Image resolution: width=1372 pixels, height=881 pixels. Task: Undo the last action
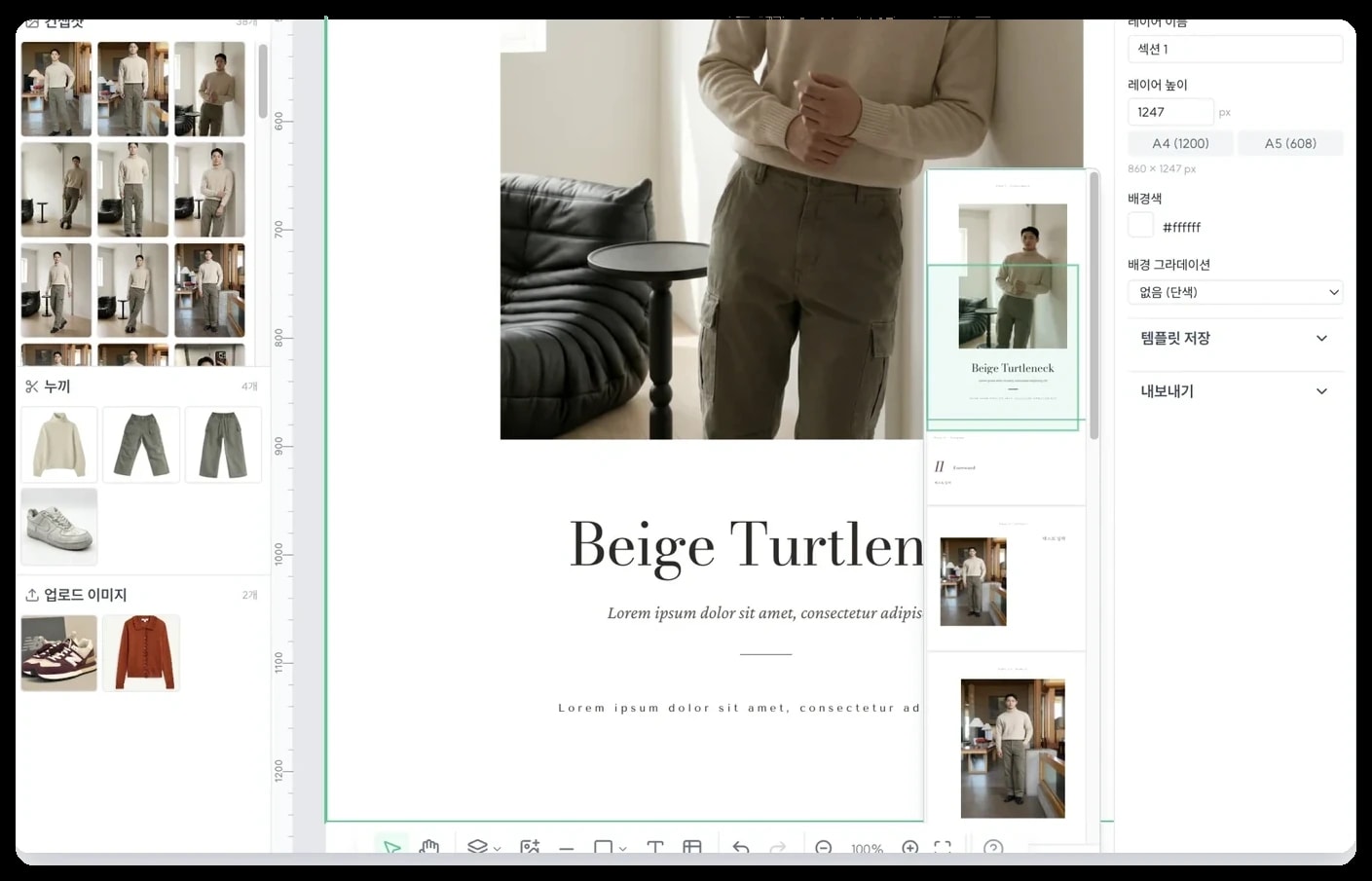741,848
